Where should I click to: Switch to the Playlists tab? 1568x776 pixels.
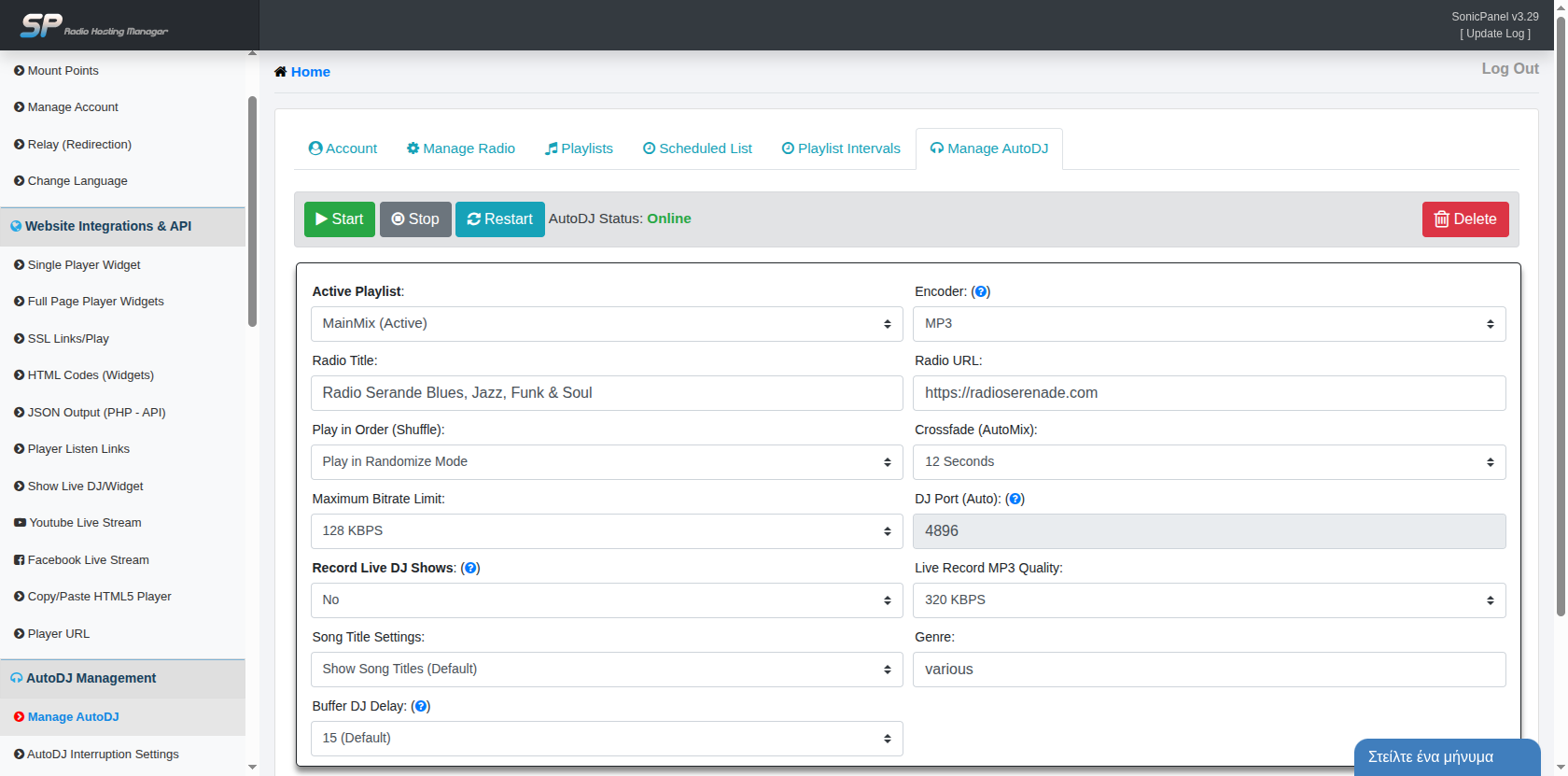coord(579,148)
